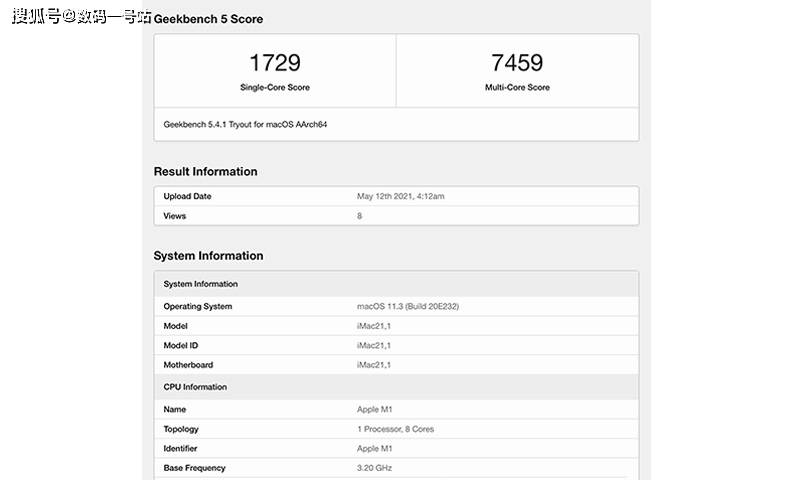Click the 7459 multi-core score number
The width and height of the screenshot is (790, 480).
point(517,63)
